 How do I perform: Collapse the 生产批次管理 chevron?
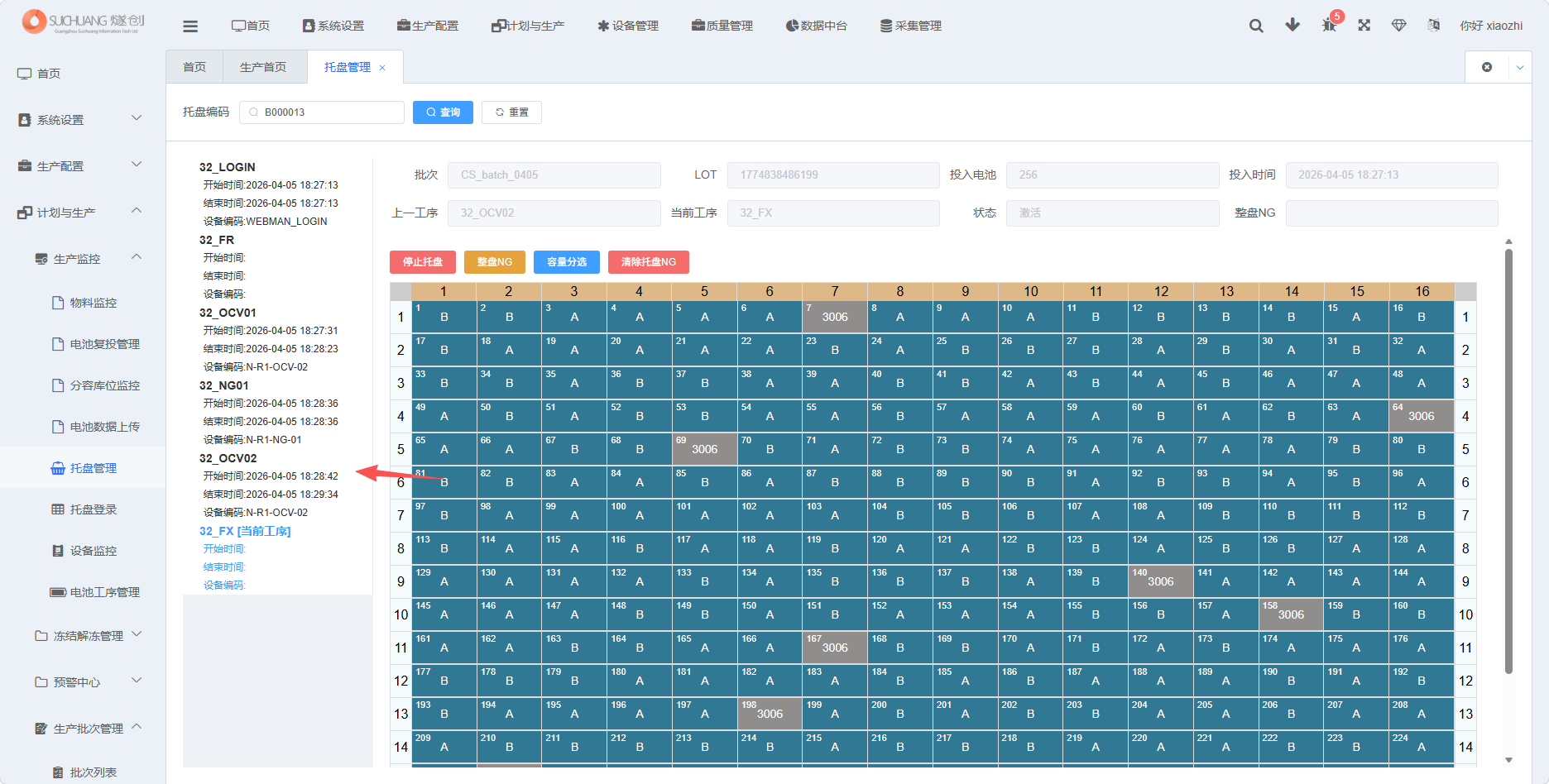click(x=137, y=727)
